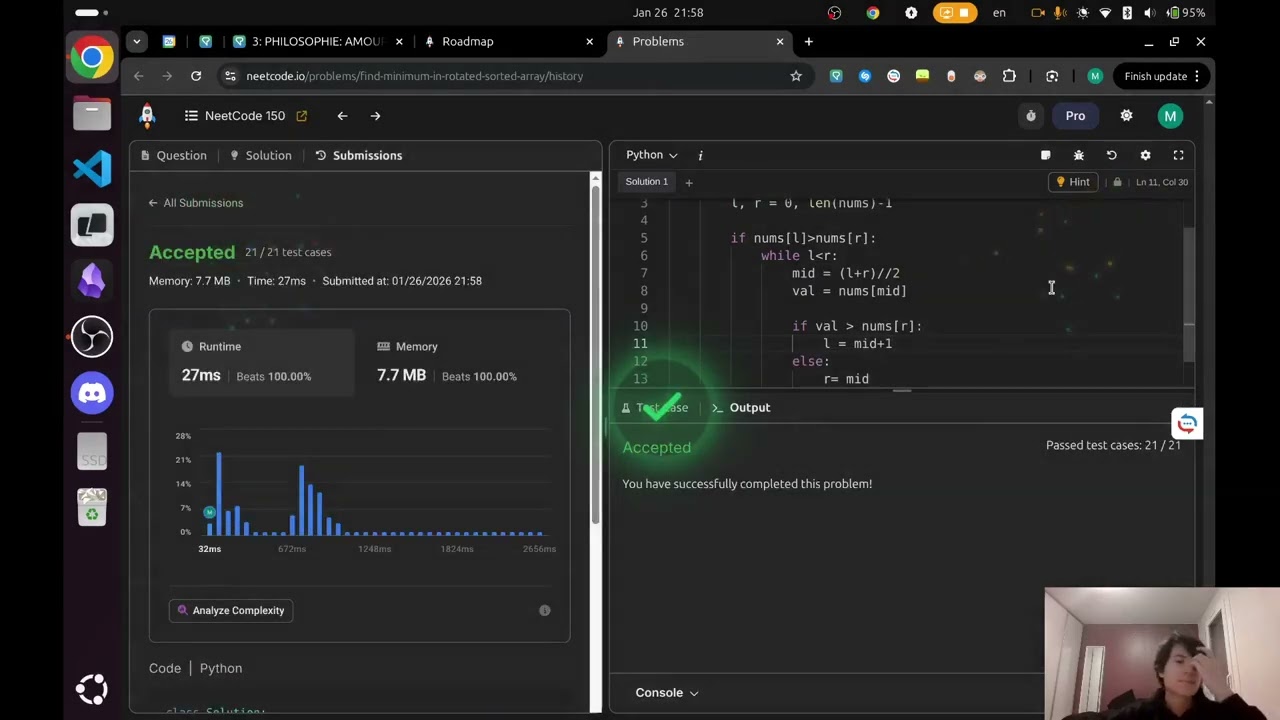Open NeetCode 150 external link icon

pos(301,116)
